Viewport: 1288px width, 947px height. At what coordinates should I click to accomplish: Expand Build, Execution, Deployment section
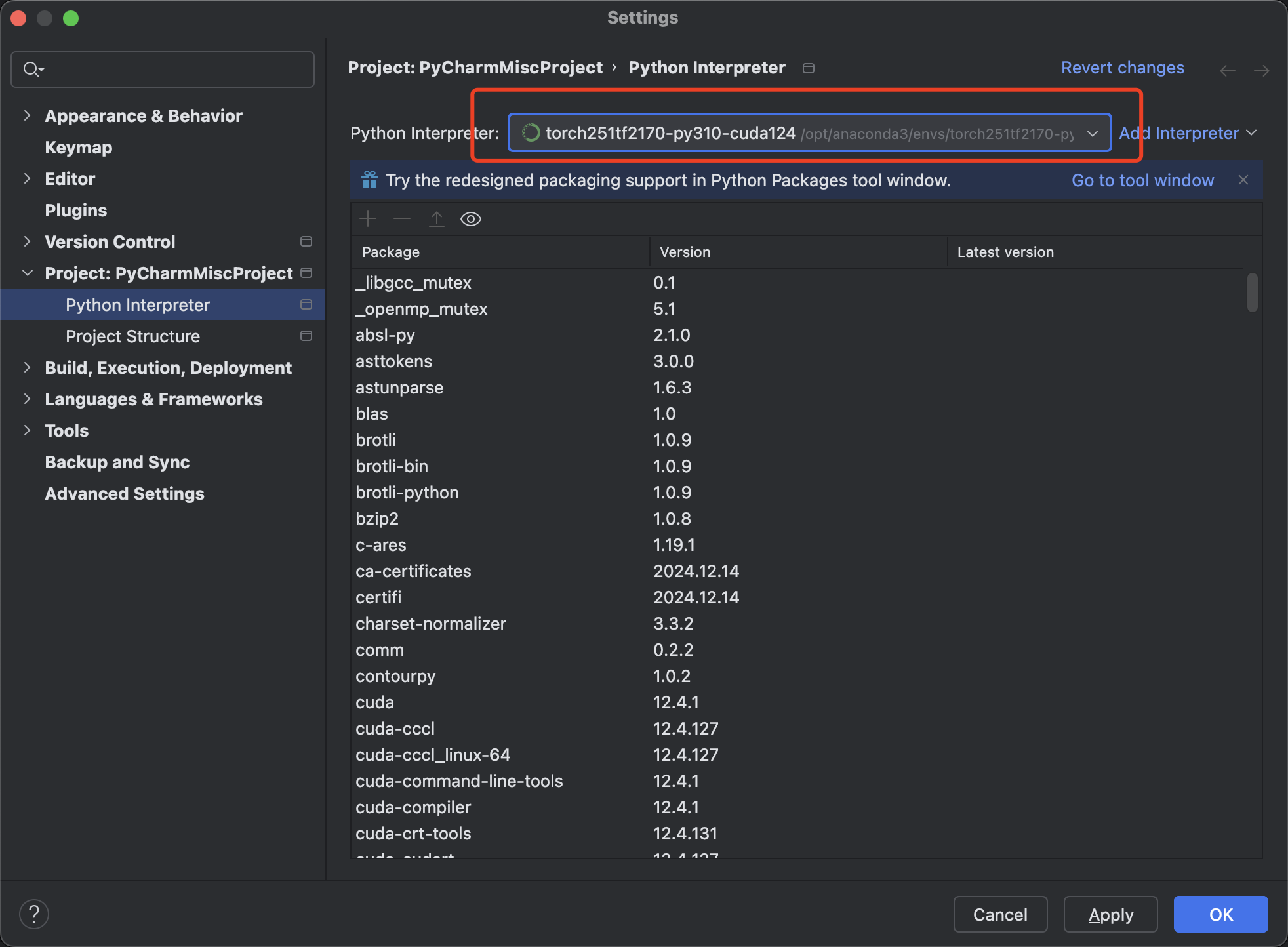click(27, 368)
